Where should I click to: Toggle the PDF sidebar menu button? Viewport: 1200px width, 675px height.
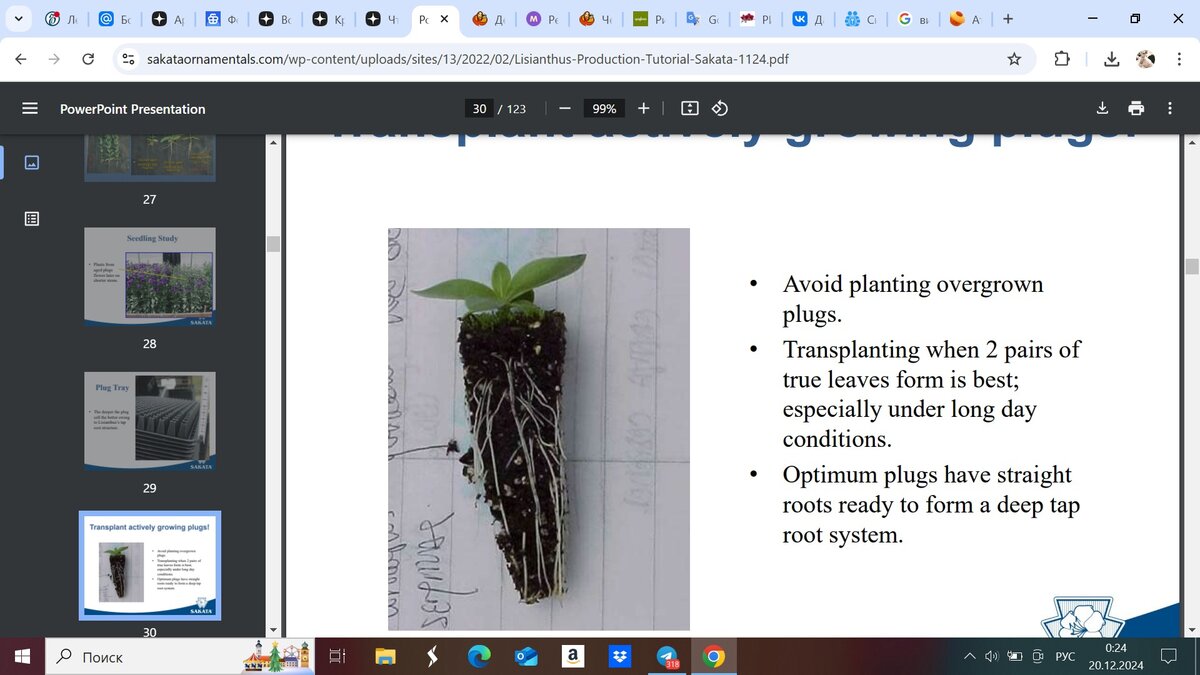[x=30, y=108]
